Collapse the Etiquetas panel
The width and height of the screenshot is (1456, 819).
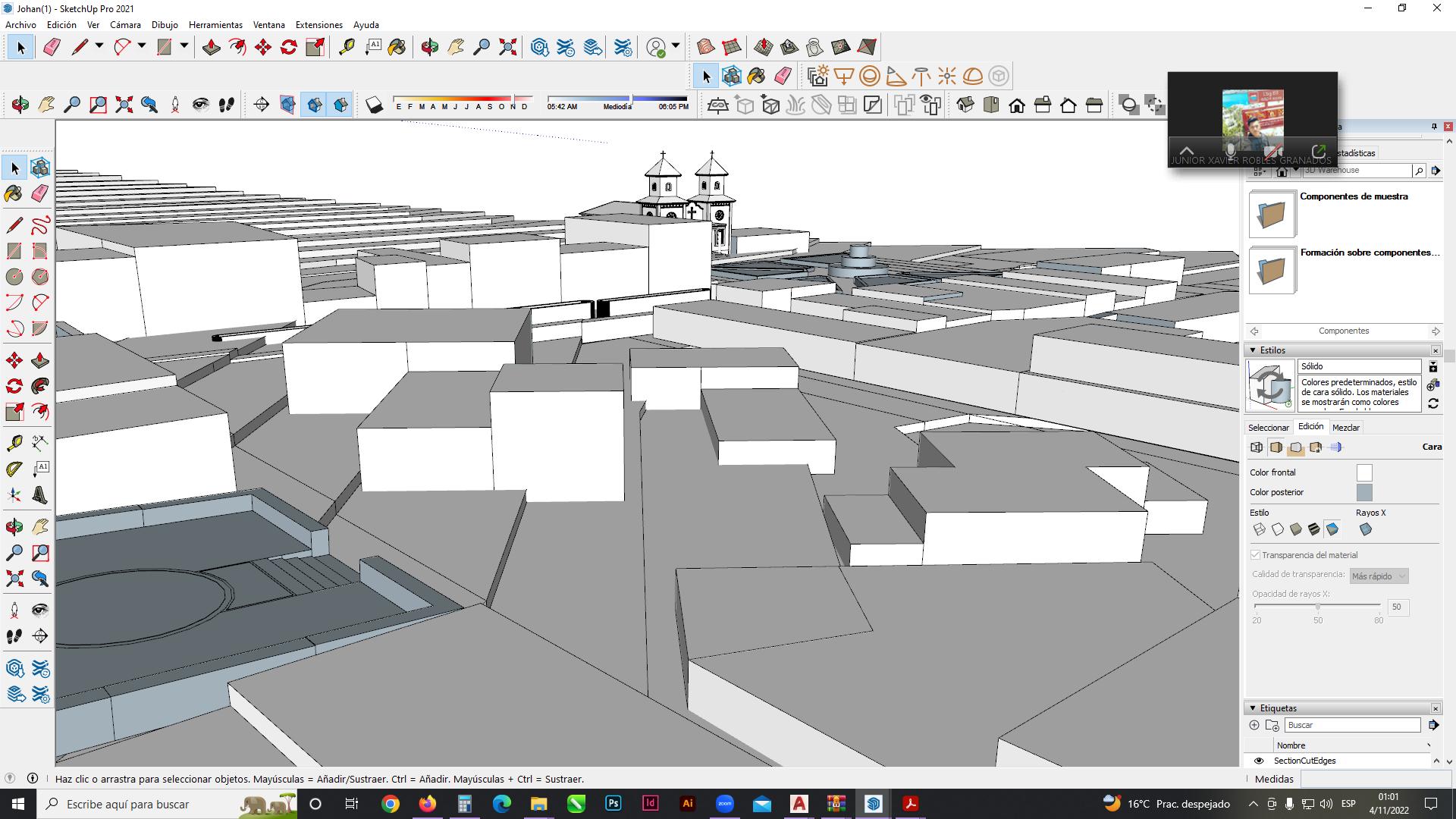click(1253, 708)
